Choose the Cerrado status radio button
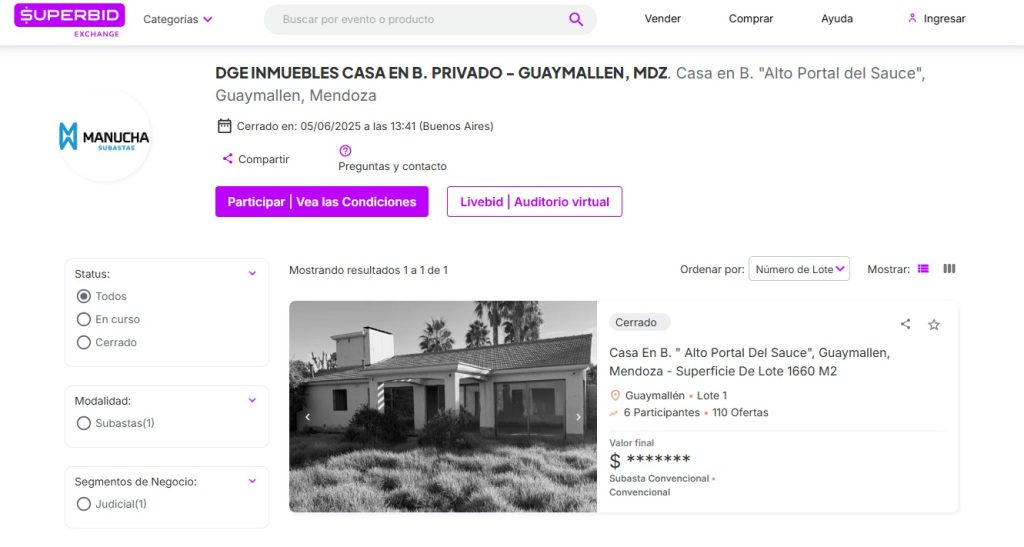This screenshot has height=547, width=1024. coord(84,342)
